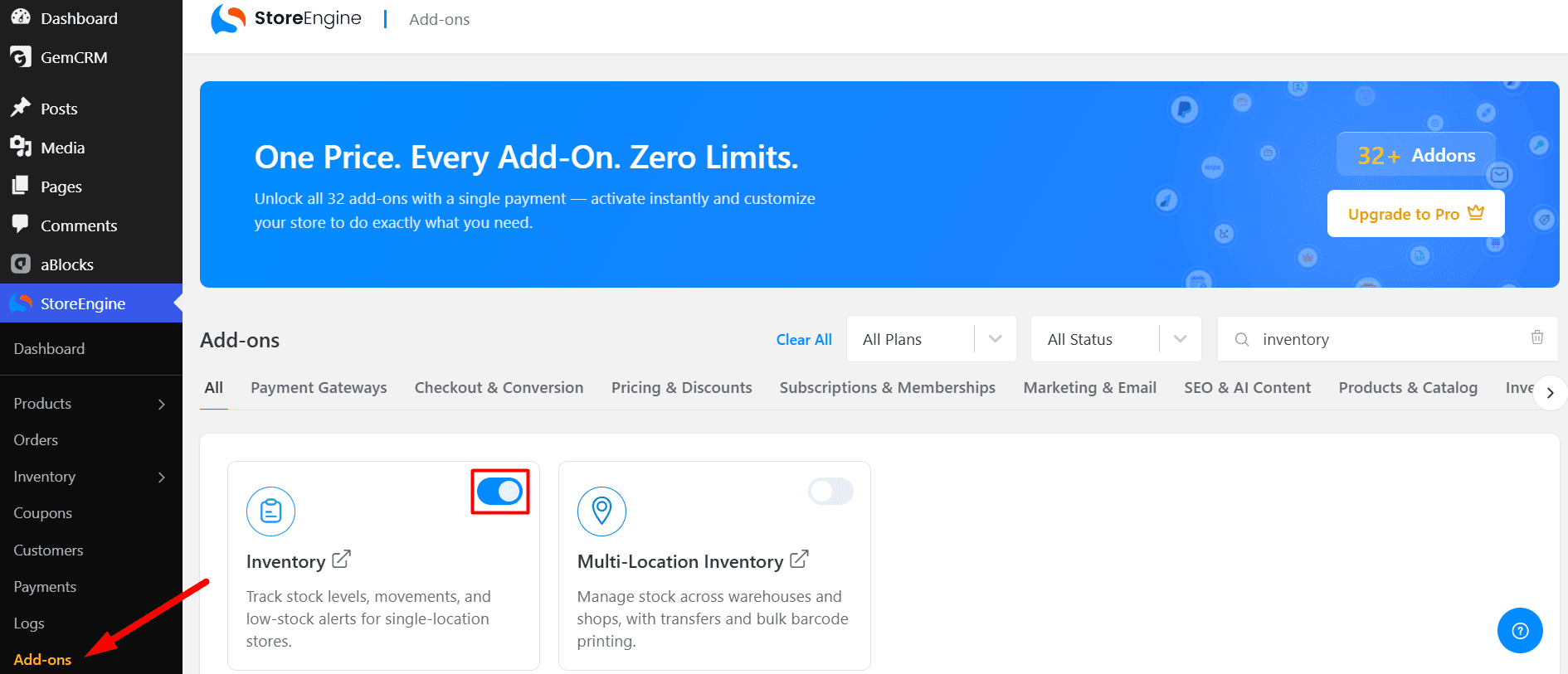The image size is (1568, 674).
Task: Open the All Plans dropdown
Action: click(x=932, y=339)
